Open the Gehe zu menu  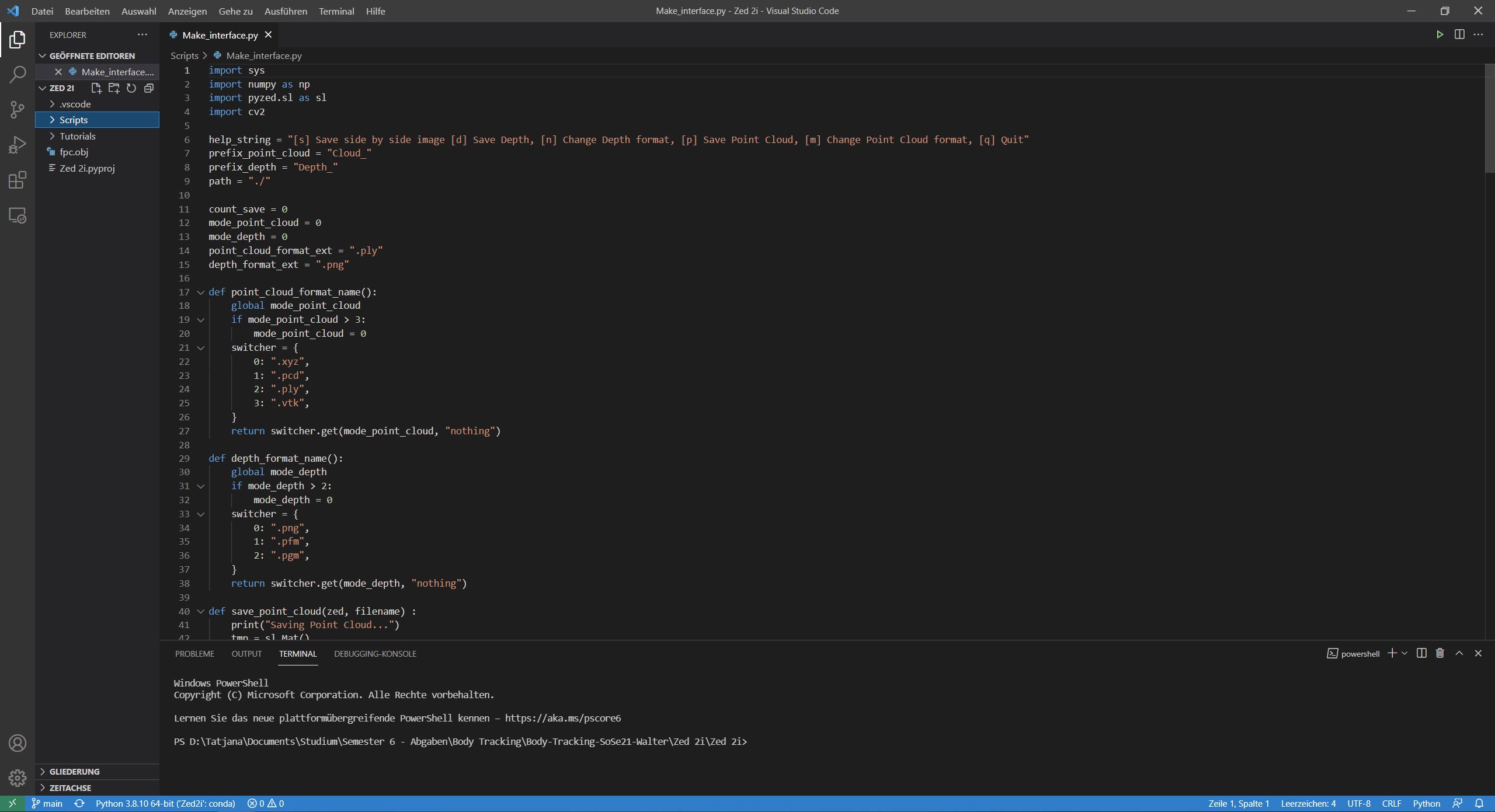tap(235, 11)
